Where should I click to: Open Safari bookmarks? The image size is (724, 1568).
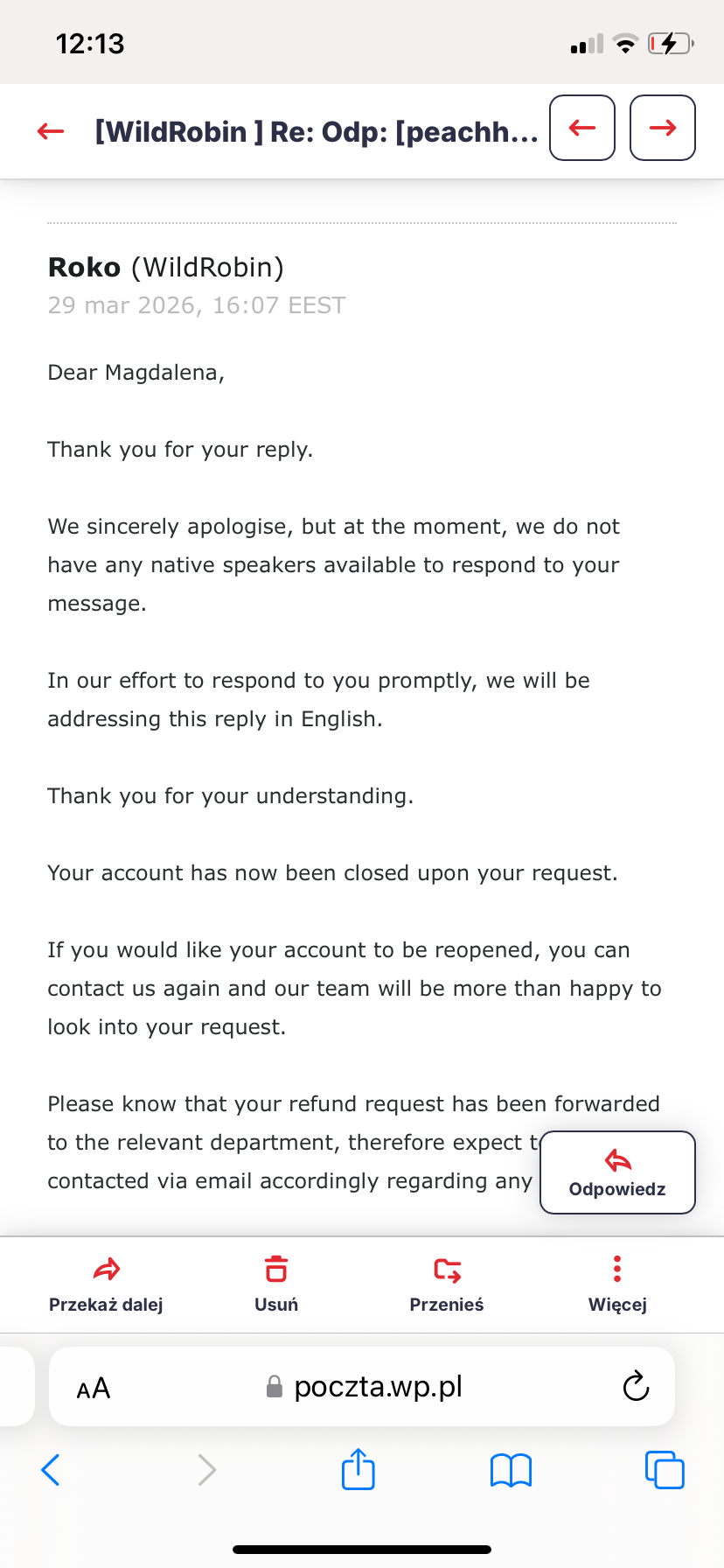point(512,1470)
